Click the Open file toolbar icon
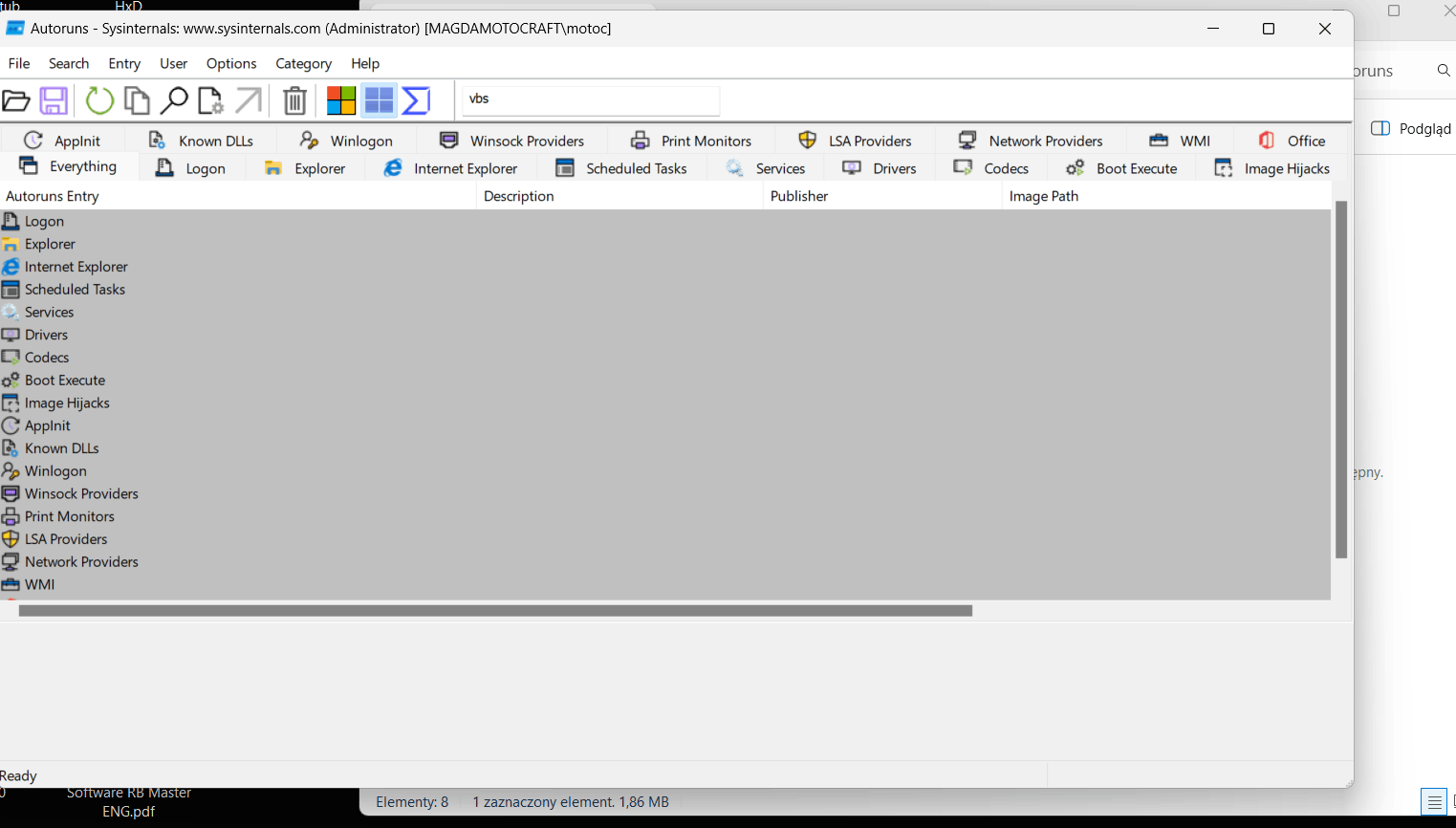 click(15, 100)
